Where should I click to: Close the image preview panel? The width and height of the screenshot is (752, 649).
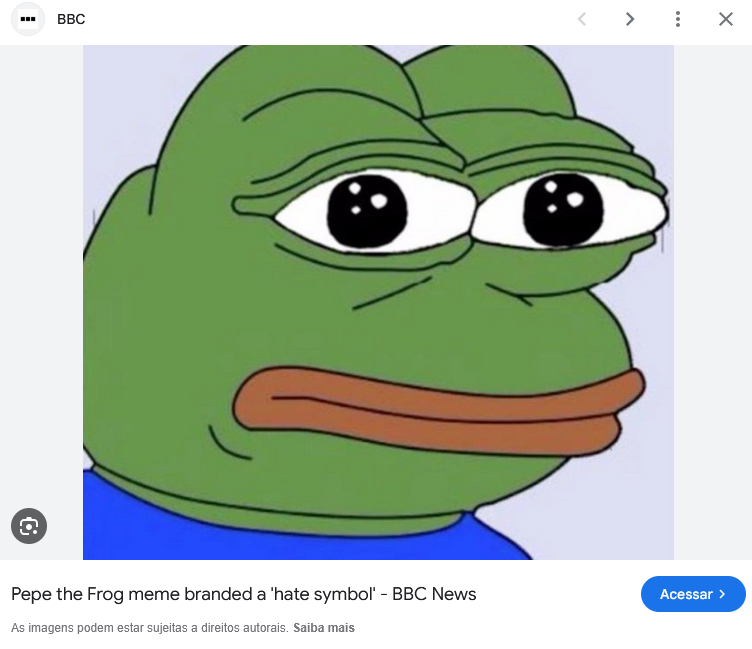pyautogui.click(x=726, y=19)
